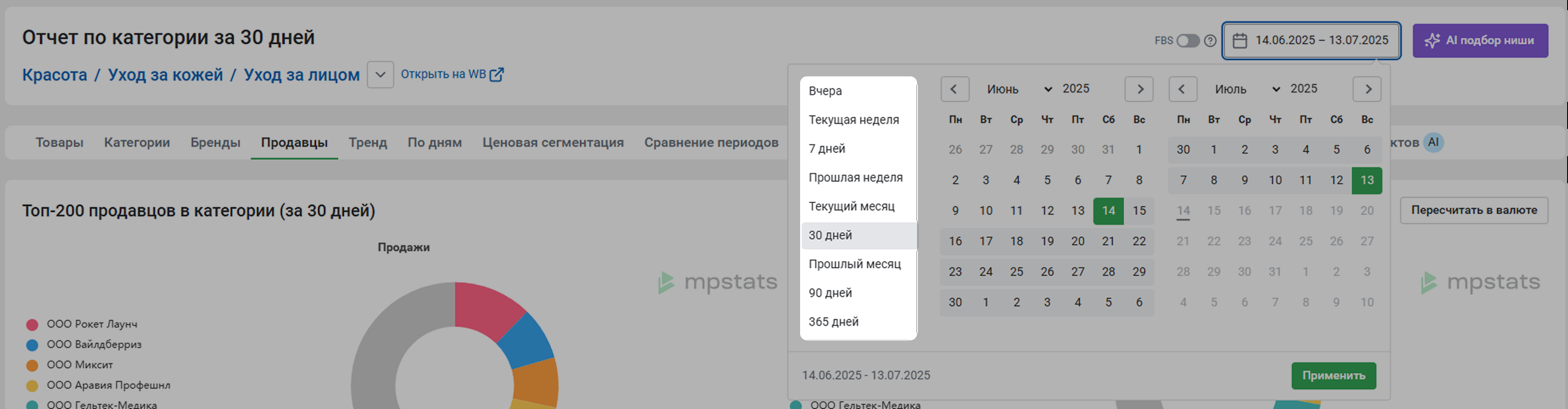
Task: Open the Открыть на WB link
Action: click(452, 74)
